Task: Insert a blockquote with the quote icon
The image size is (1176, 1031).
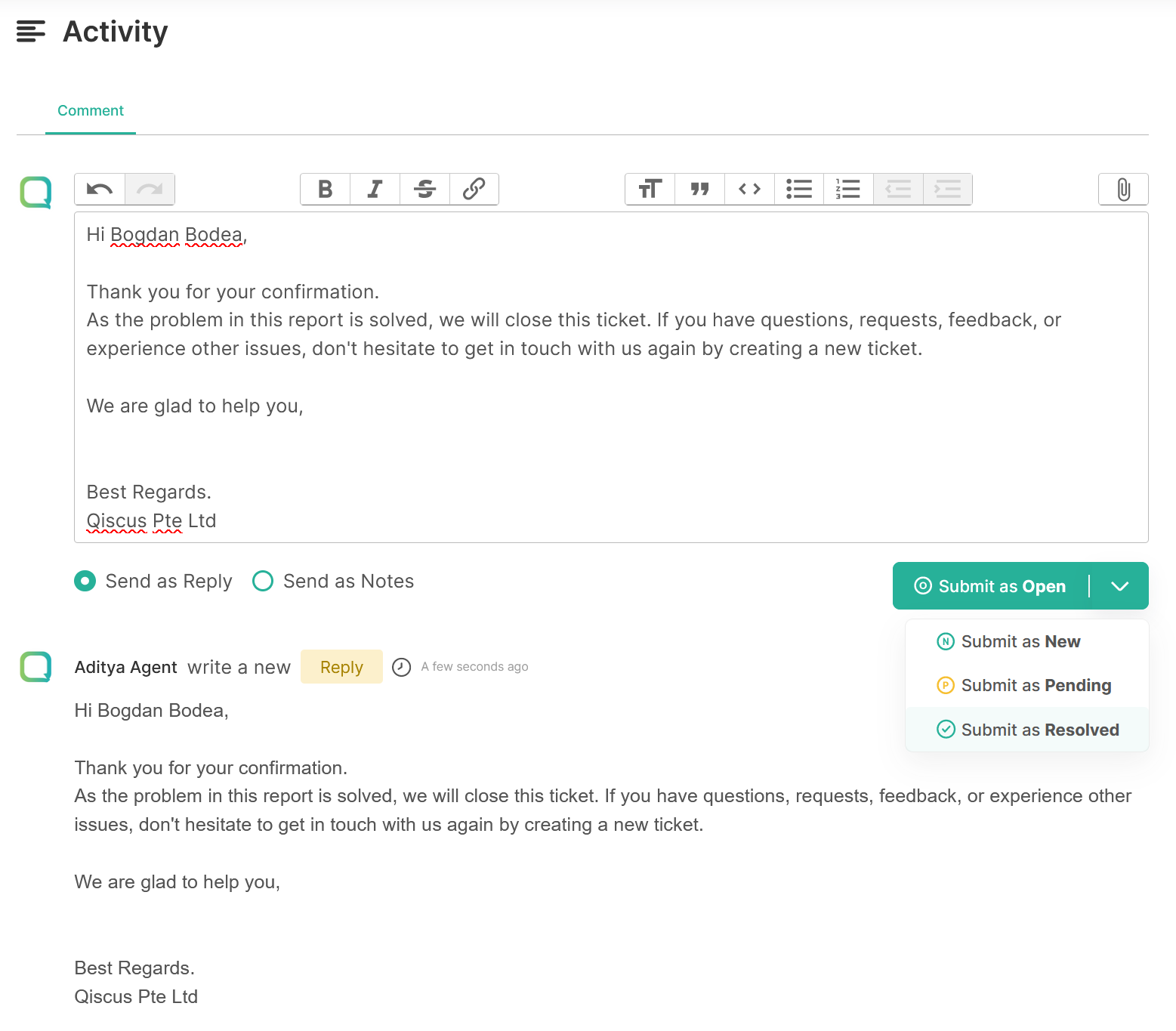Action: tap(700, 189)
